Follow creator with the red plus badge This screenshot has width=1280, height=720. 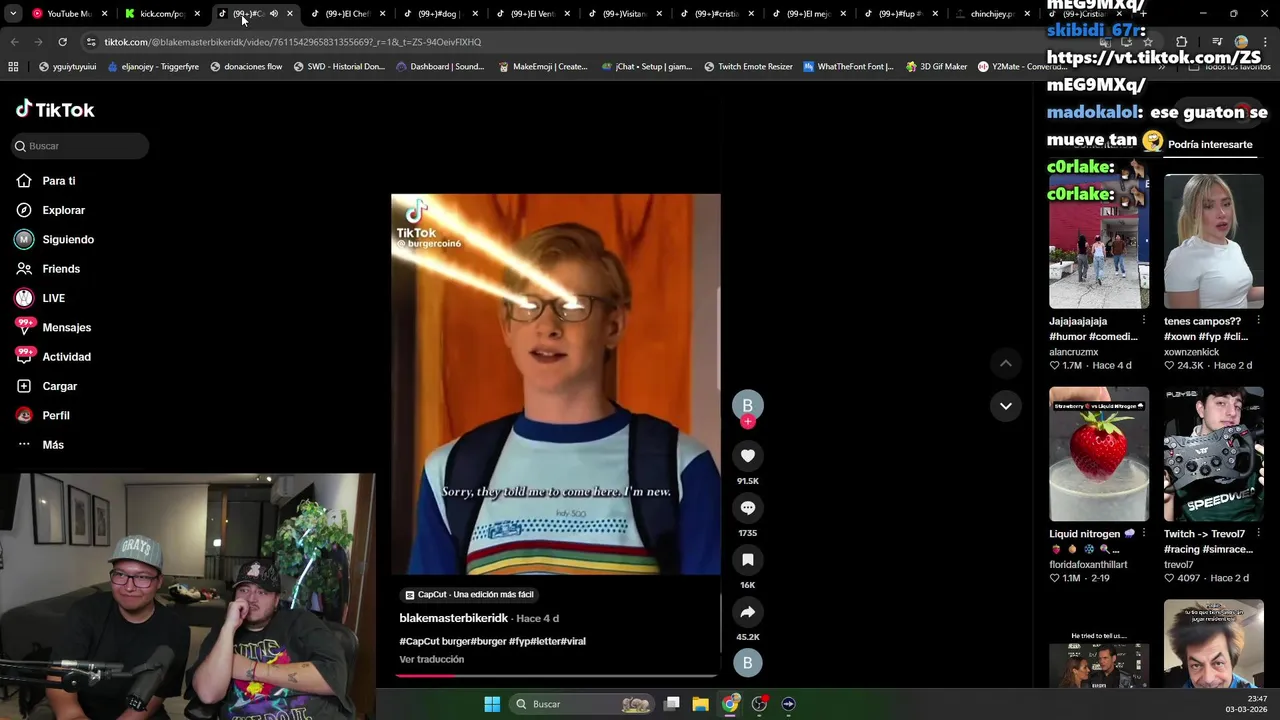coord(747,421)
